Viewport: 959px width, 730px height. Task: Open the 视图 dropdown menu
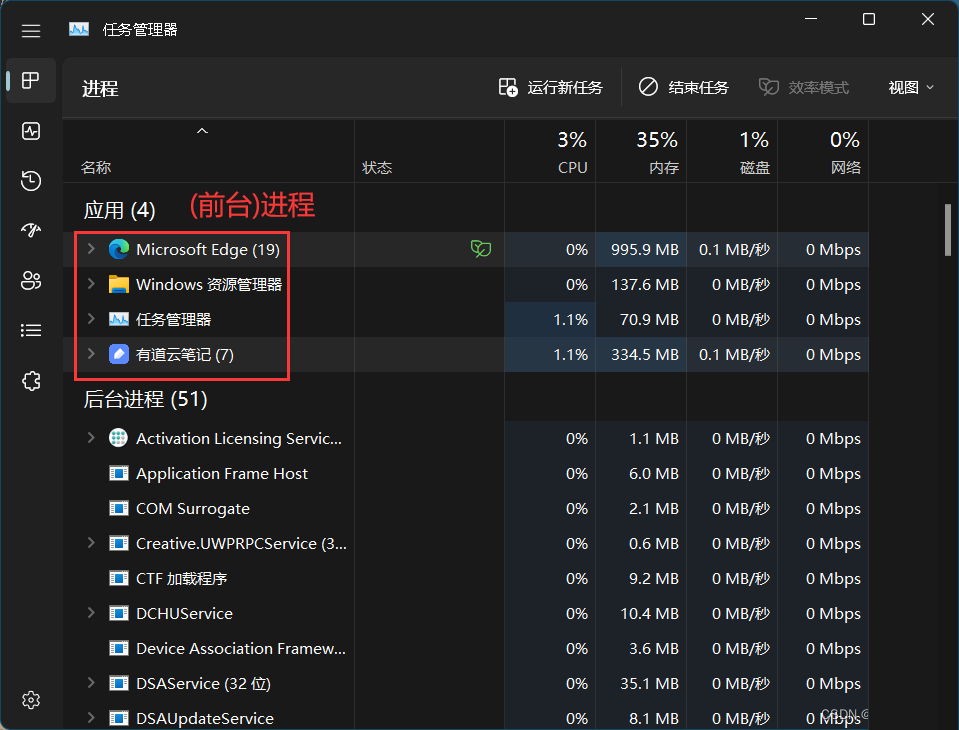pyautogui.click(x=911, y=87)
